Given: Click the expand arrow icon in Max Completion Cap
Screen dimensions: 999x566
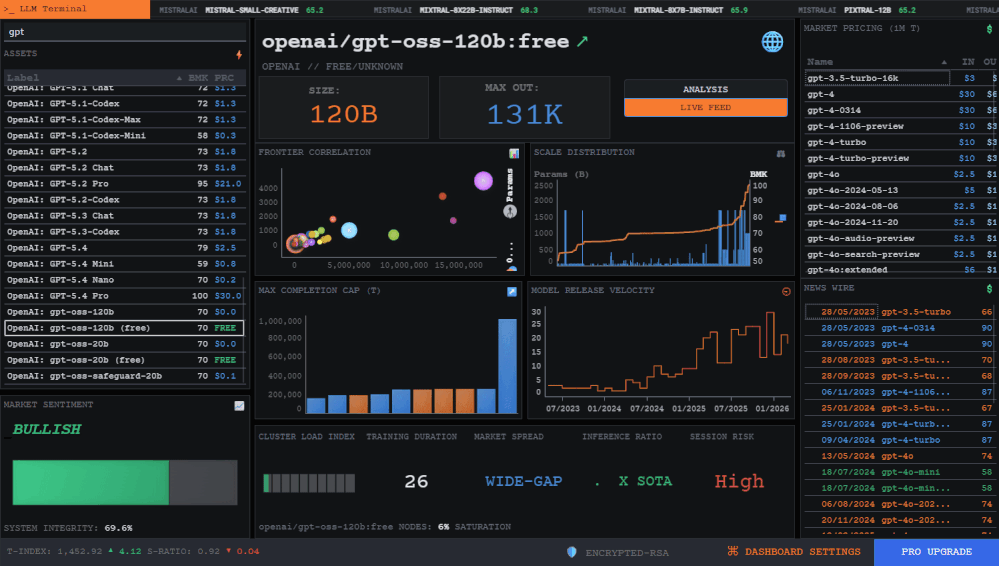Looking at the screenshot, I should pos(512,292).
